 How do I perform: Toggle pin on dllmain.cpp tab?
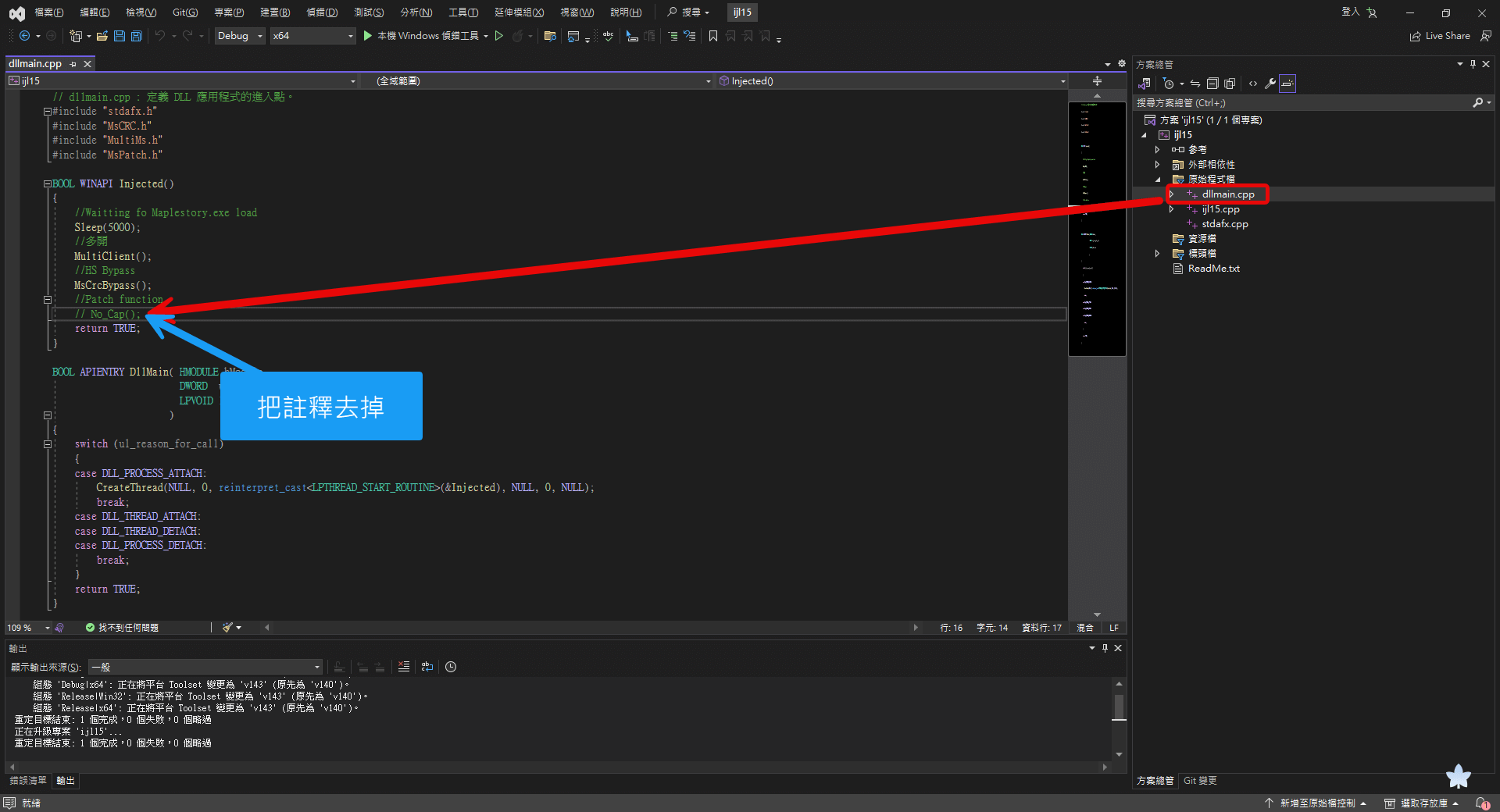73,64
